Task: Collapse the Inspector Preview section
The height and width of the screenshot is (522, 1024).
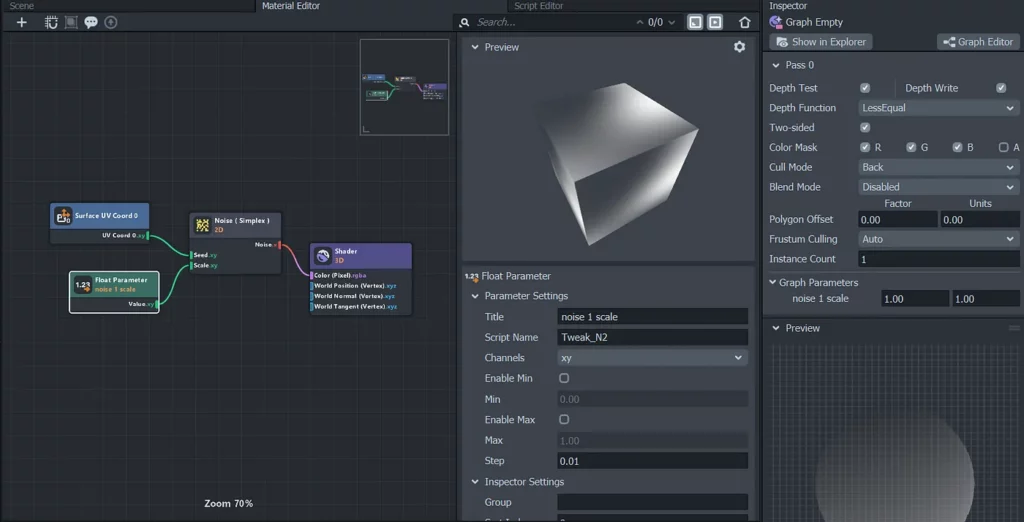Action: click(x=776, y=328)
